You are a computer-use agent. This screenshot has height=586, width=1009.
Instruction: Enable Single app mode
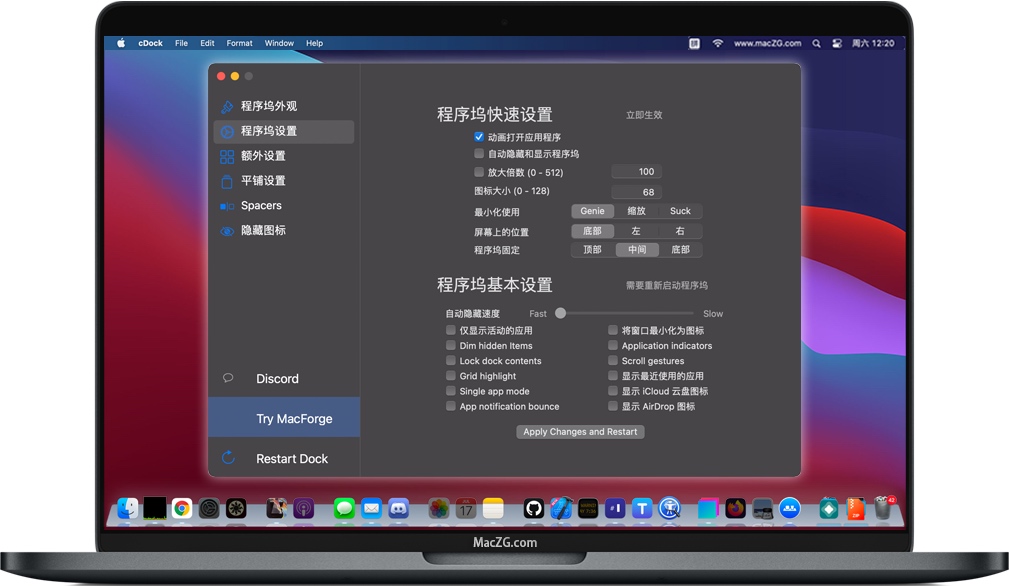450,391
